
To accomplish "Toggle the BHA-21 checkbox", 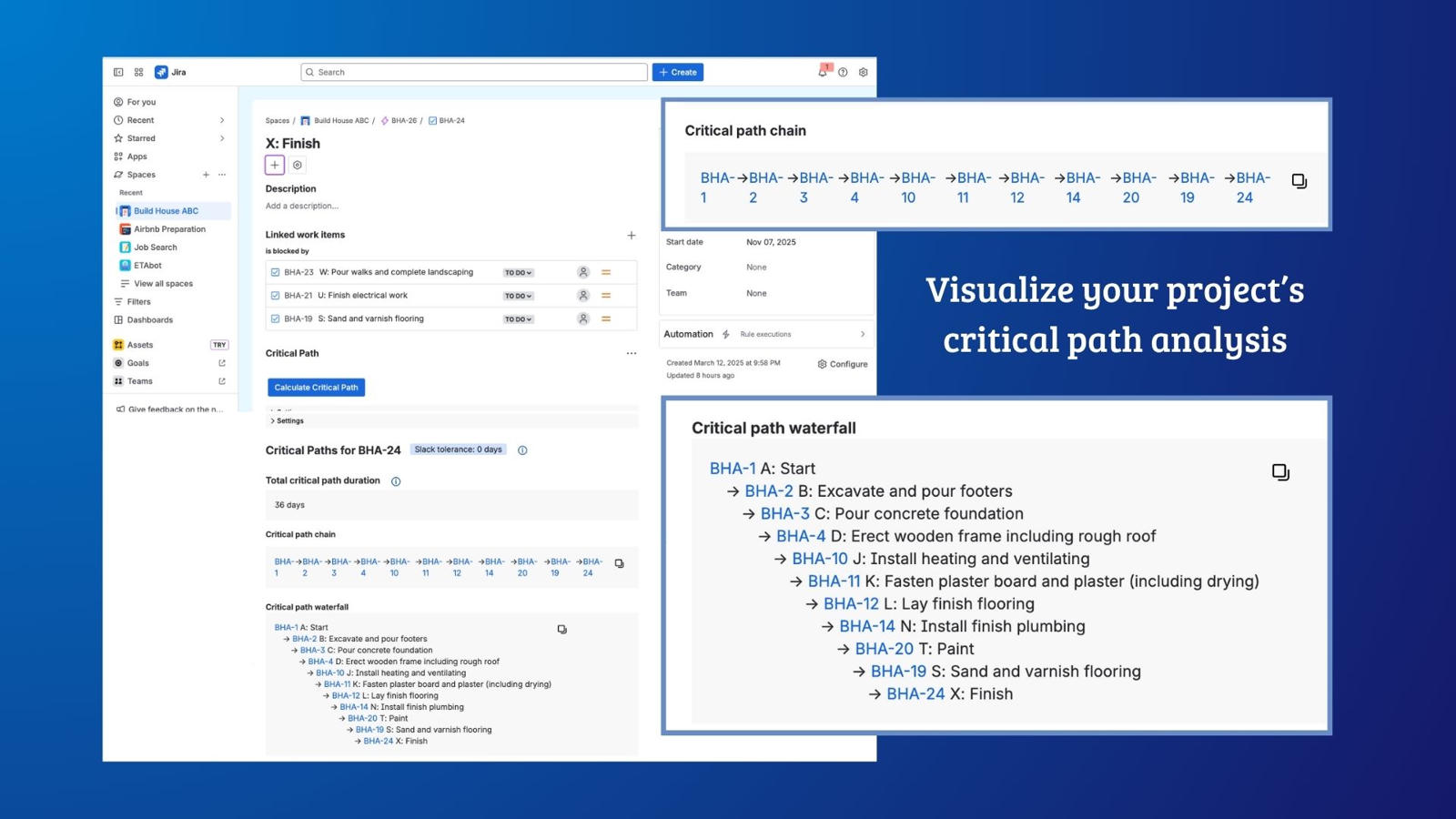I will click(x=275, y=295).
